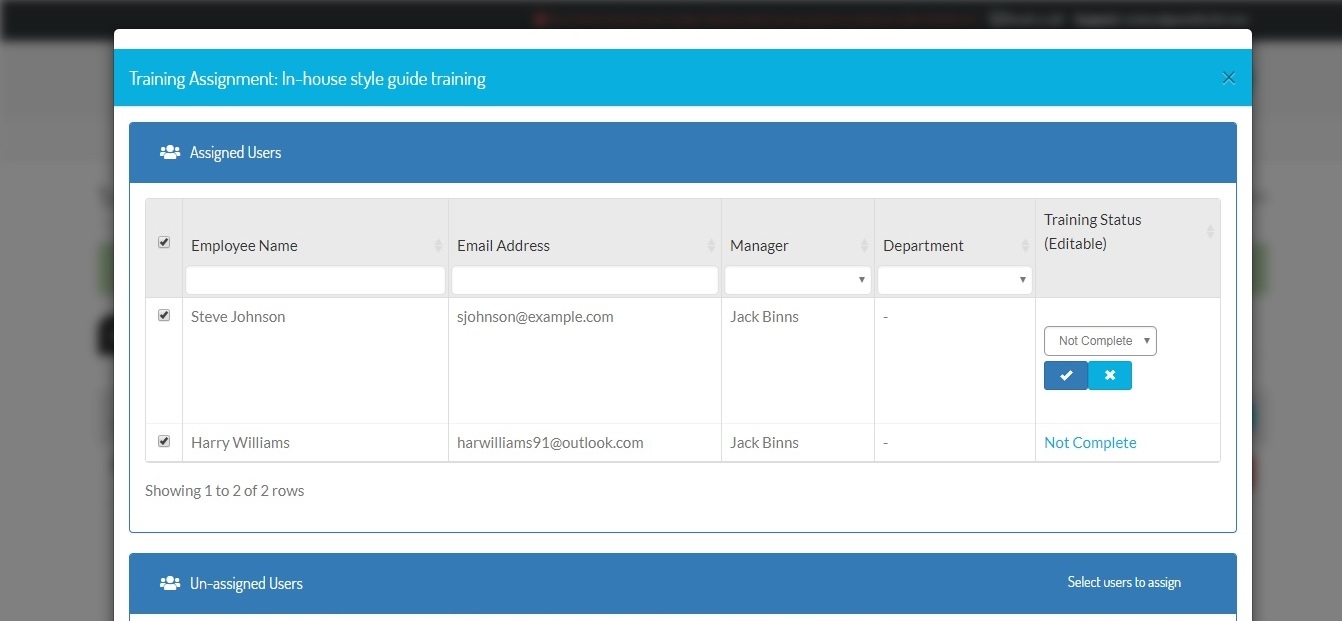This screenshot has width=1342, height=621.
Task: Sort by Email Address column arrows
Action: pos(711,246)
